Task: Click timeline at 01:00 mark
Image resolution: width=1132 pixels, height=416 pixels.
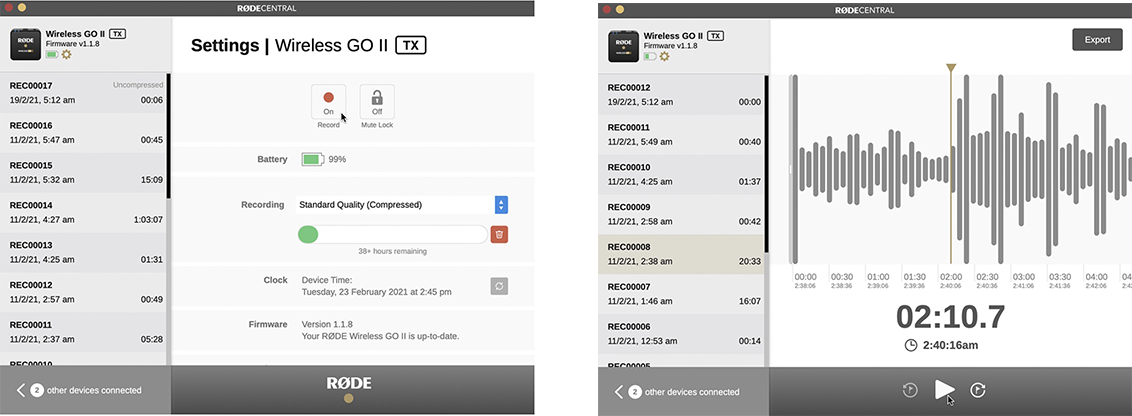Action: click(878, 277)
